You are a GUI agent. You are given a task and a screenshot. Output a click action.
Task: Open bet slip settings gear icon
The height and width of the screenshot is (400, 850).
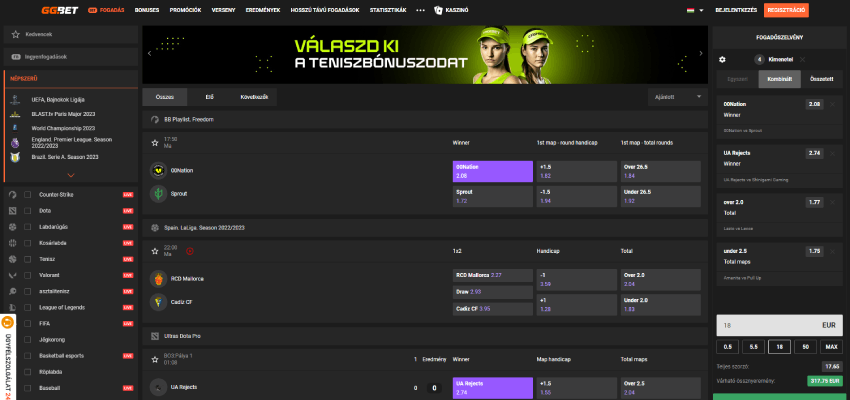coord(723,59)
